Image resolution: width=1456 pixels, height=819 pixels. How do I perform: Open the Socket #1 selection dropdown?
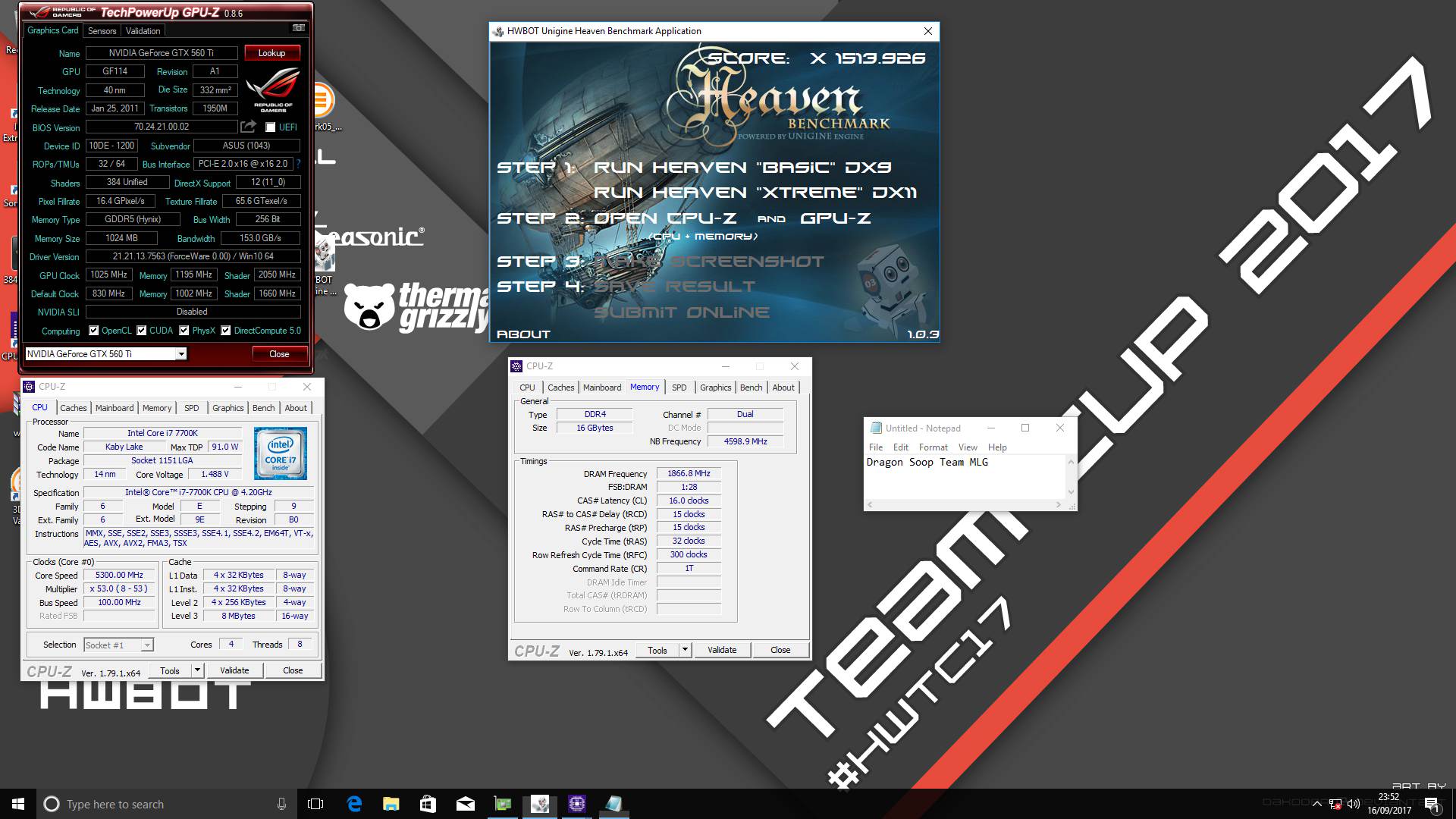[147, 645]
